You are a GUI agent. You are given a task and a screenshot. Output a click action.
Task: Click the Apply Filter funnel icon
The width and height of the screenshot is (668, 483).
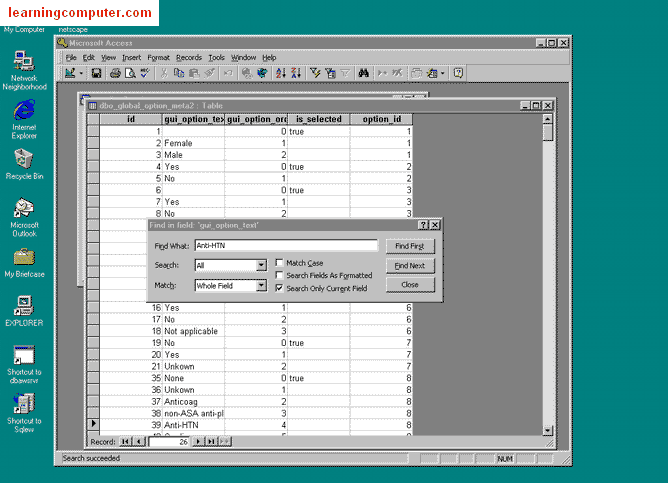[345, 73]
